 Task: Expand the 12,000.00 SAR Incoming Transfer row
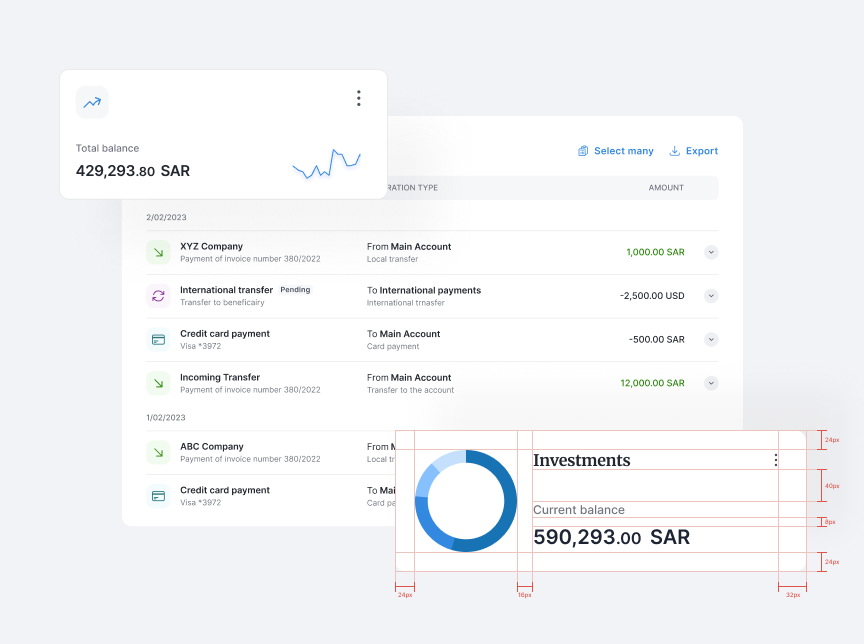(x=711, y=383)
